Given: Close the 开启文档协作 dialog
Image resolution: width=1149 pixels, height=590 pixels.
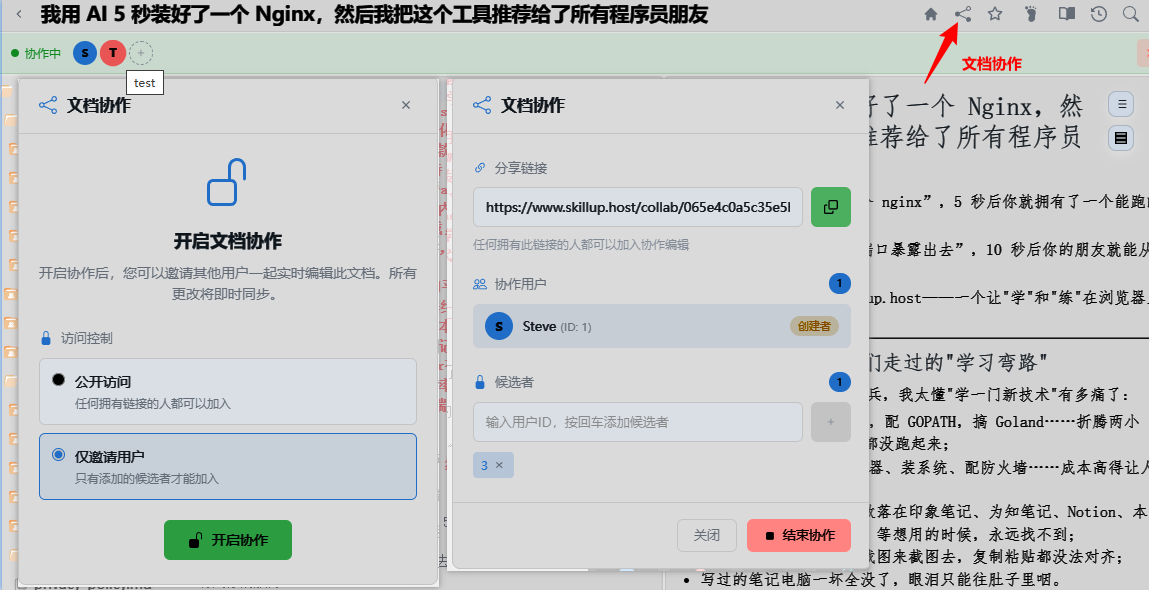Looking at the screenshot, I should pyautogui.click(x=406, y=105).
